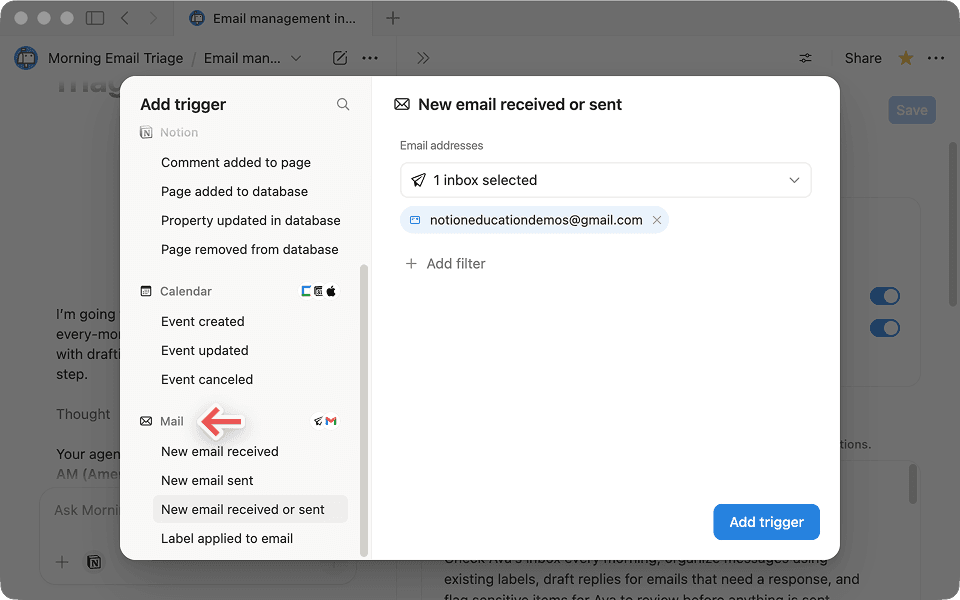Click the Add filter link
960x600 pixels.
446,263
